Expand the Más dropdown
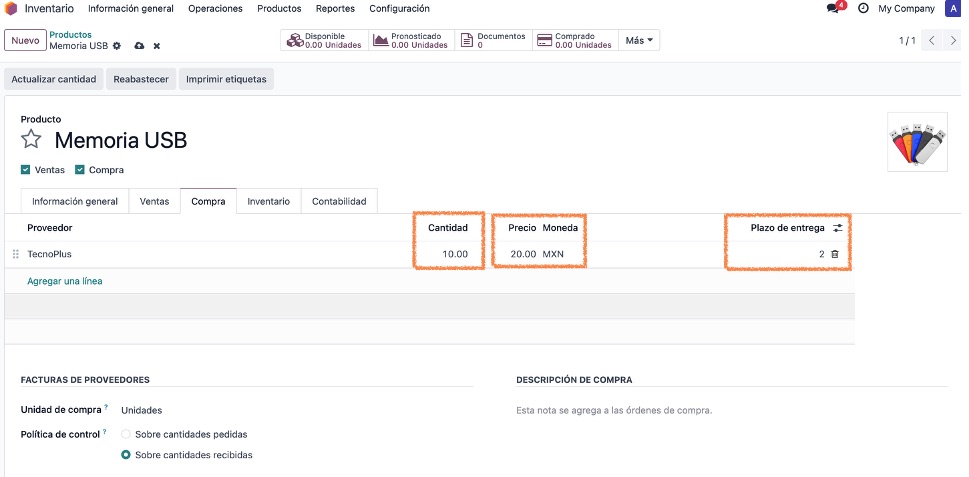 click(639, 40)
